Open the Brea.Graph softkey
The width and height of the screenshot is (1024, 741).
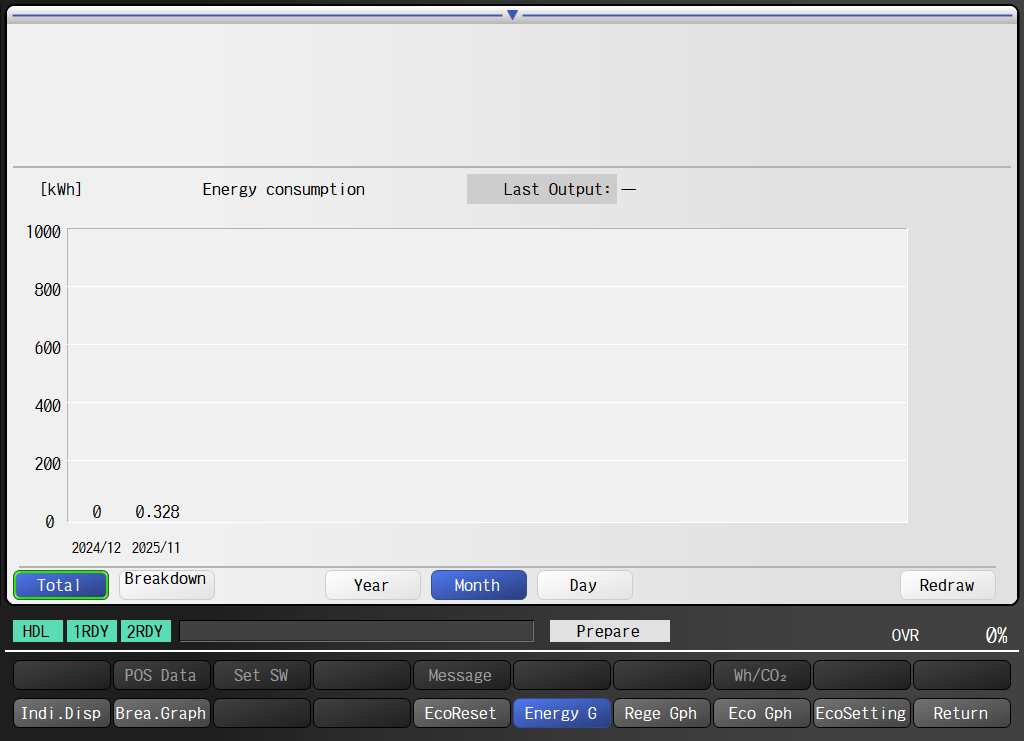(161, 713)
